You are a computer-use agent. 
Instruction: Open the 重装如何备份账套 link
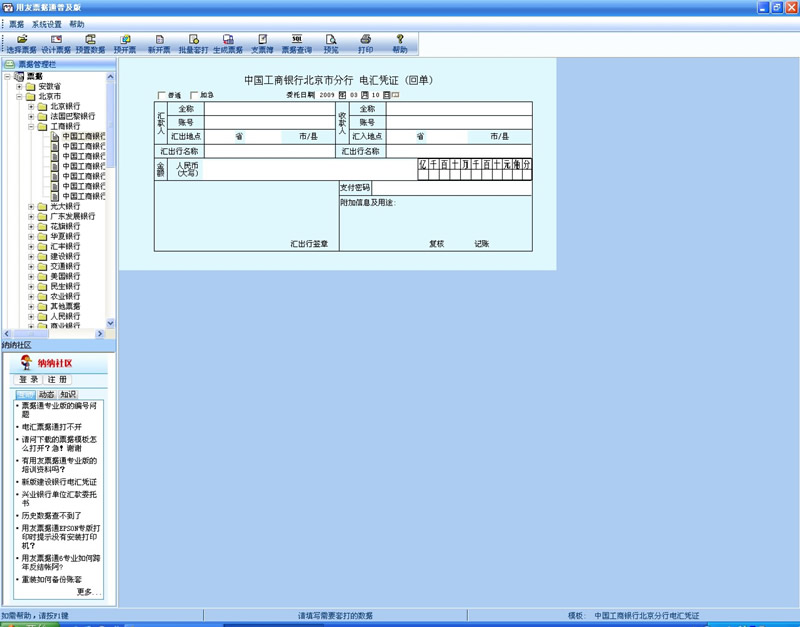[x=52, y=580]
